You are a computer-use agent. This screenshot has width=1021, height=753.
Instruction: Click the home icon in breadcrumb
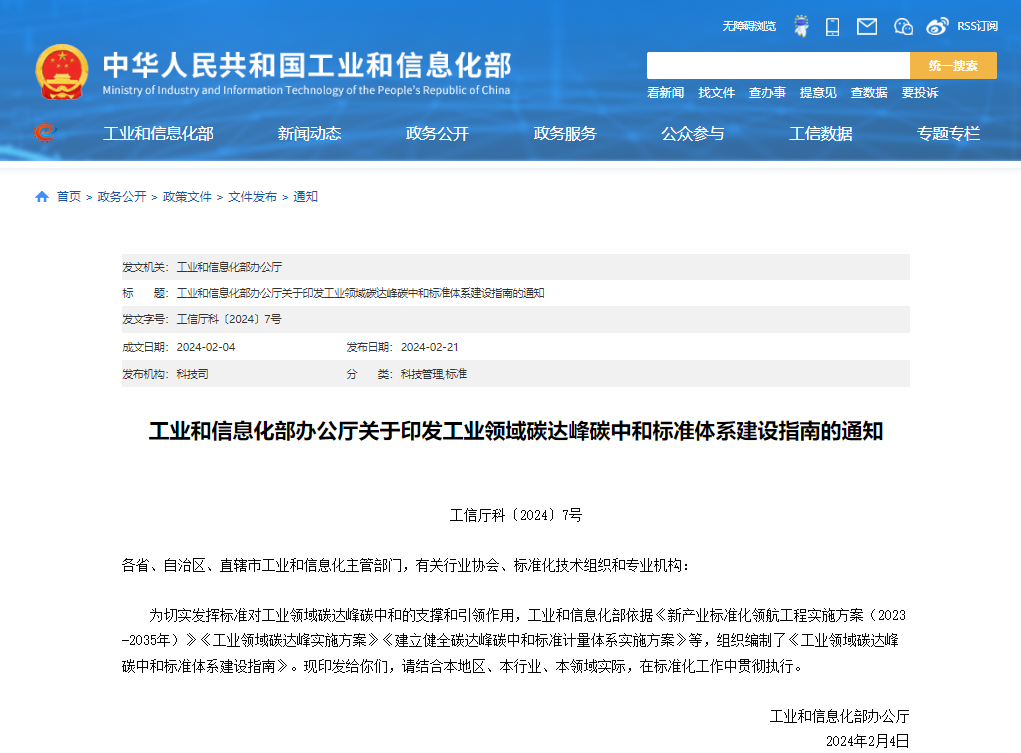pyautogui.click(x=42, y=197)
